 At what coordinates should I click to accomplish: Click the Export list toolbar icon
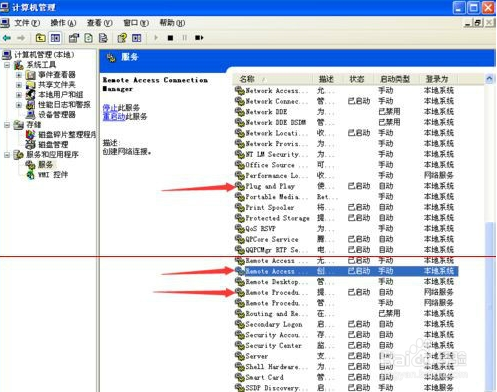[103, 38]
